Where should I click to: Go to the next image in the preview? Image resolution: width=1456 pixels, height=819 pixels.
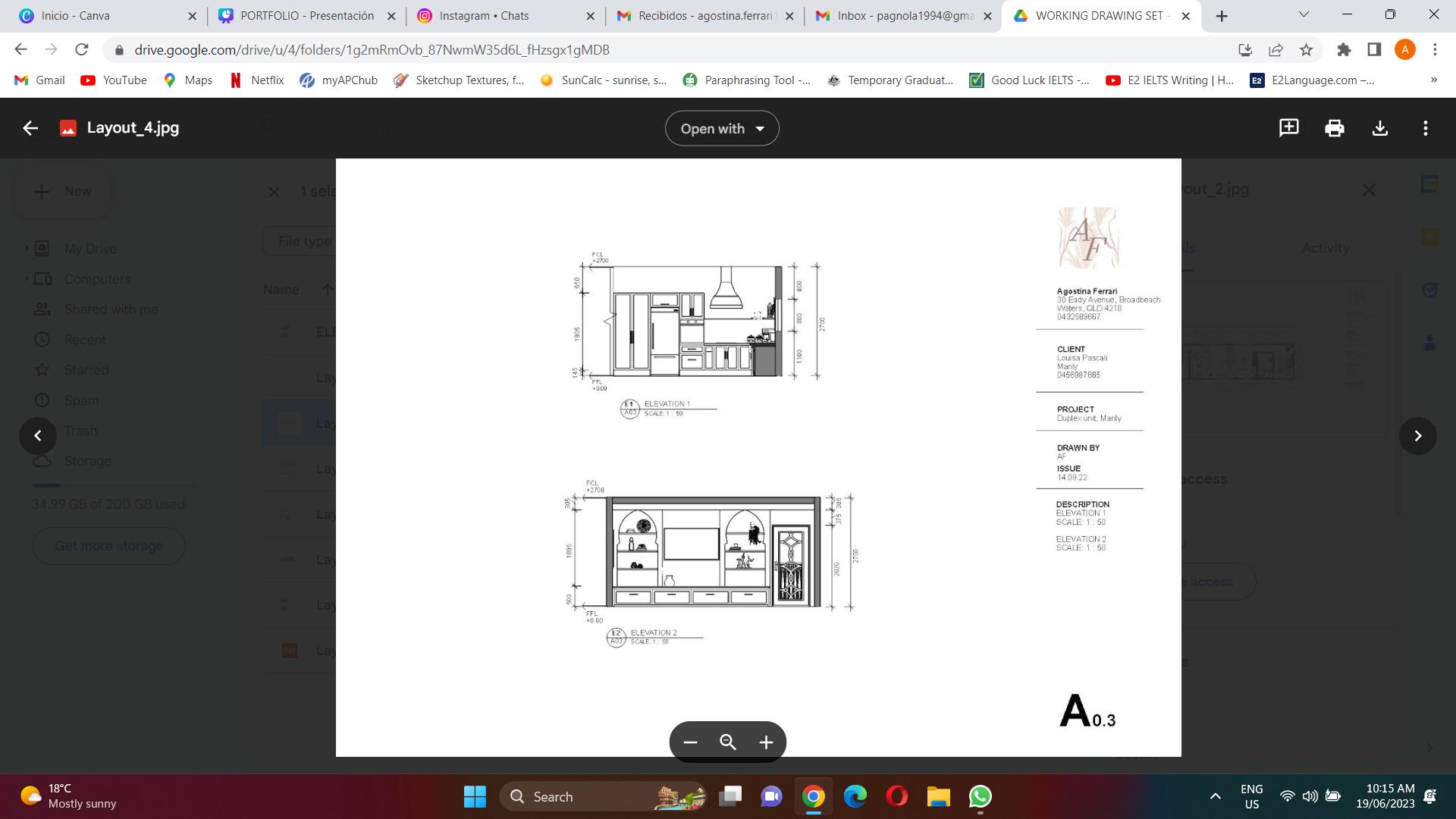[1417, 436]
